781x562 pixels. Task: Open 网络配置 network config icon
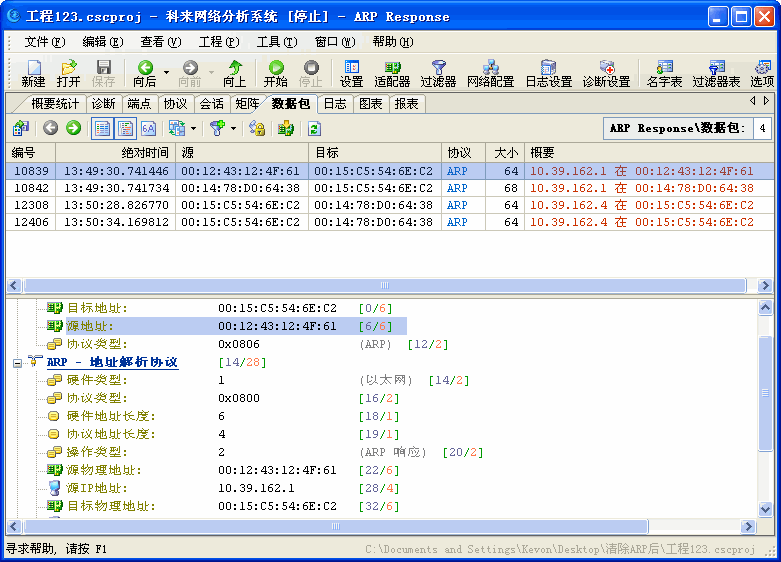(x=491, y=73)
